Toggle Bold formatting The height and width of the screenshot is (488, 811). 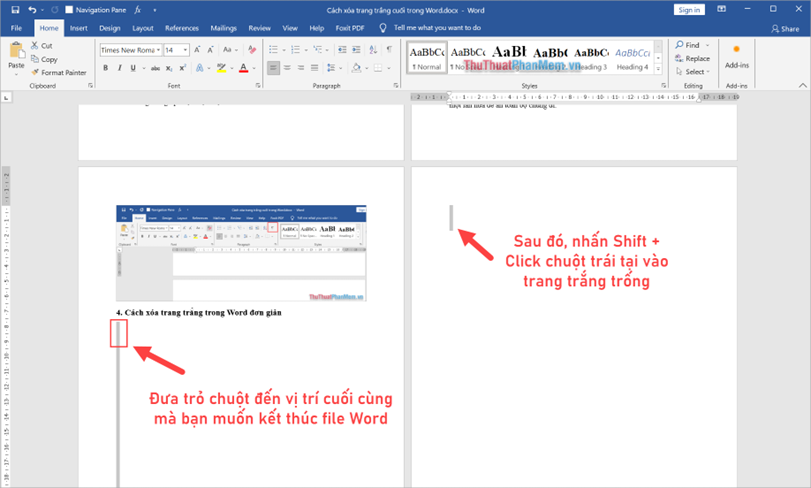[106, 68]
